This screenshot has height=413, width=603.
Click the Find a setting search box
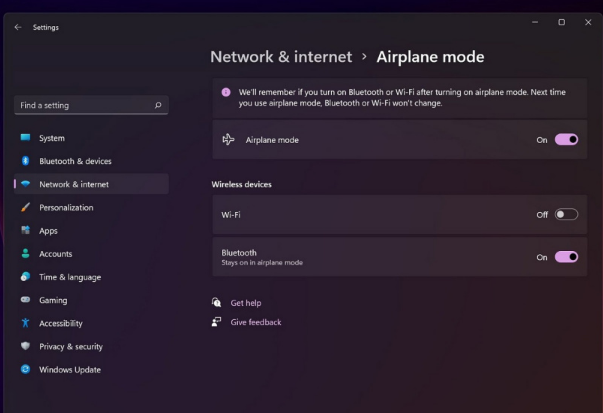(x=85, y=105)
